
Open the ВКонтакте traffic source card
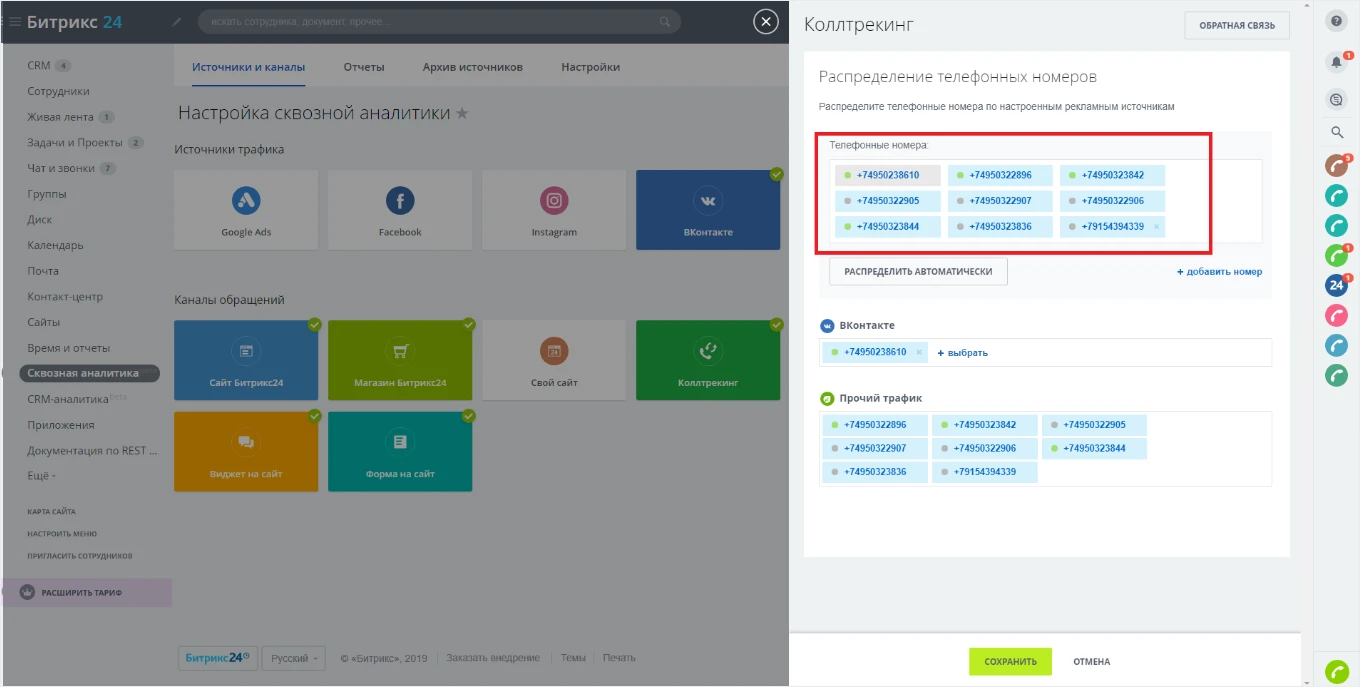(x=708, y=210)
